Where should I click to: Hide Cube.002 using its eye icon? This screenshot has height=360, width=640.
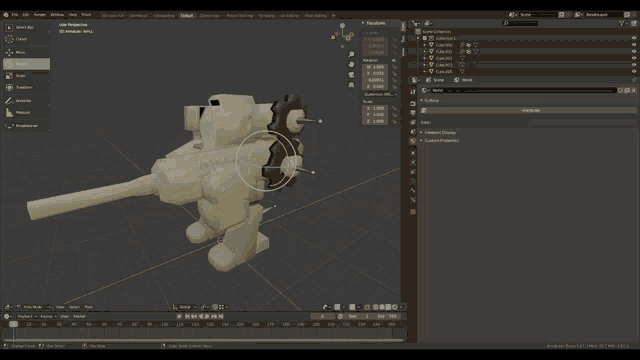[x=634, y=58]
